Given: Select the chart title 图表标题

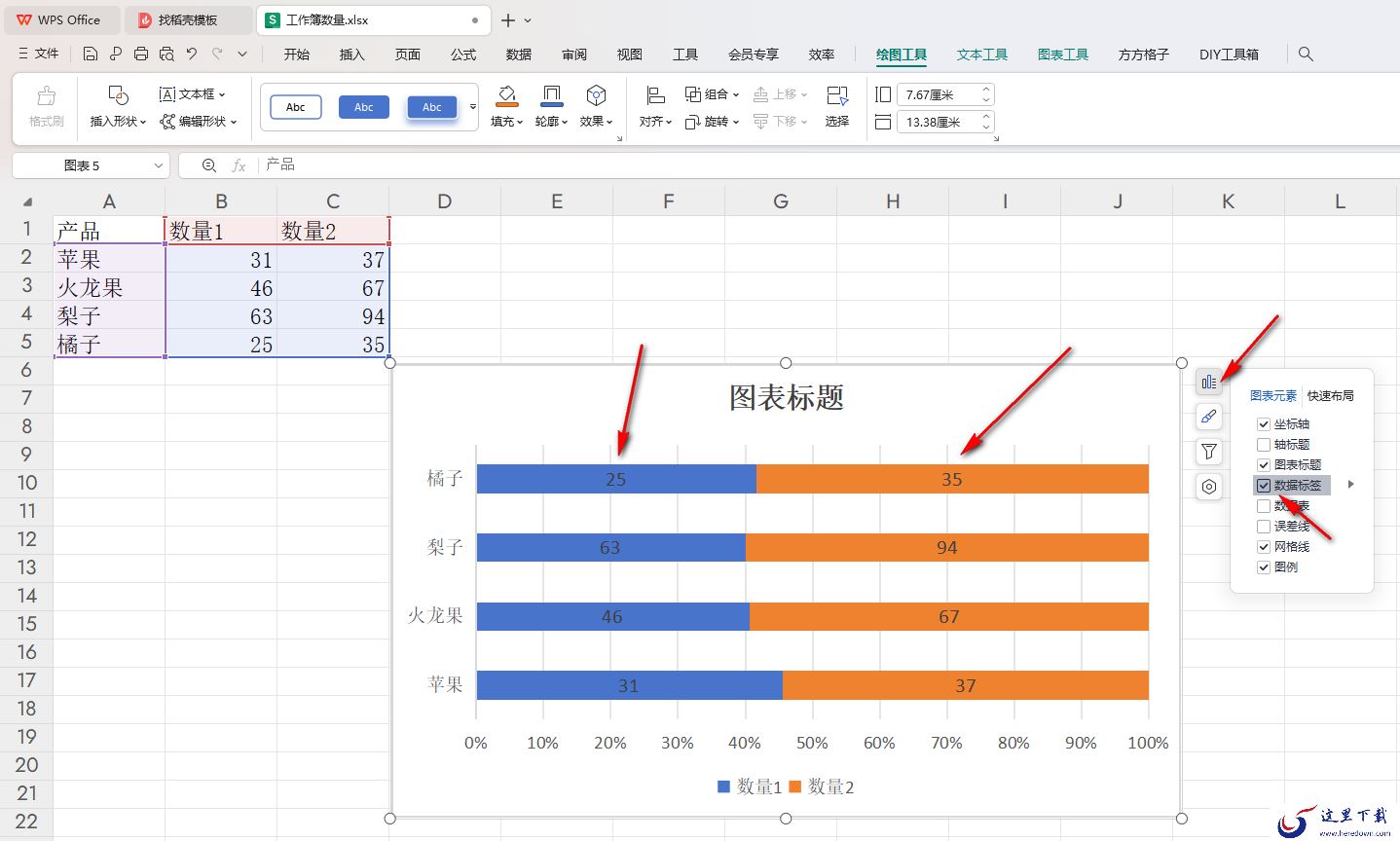Looking at the screenshot, I should [x=787, y=397].
